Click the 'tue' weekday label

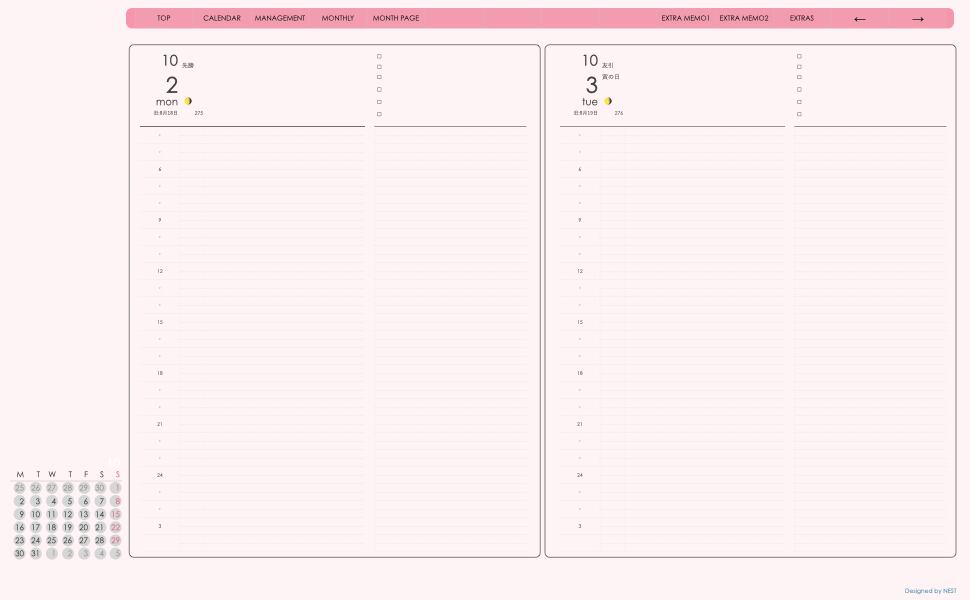590,101
